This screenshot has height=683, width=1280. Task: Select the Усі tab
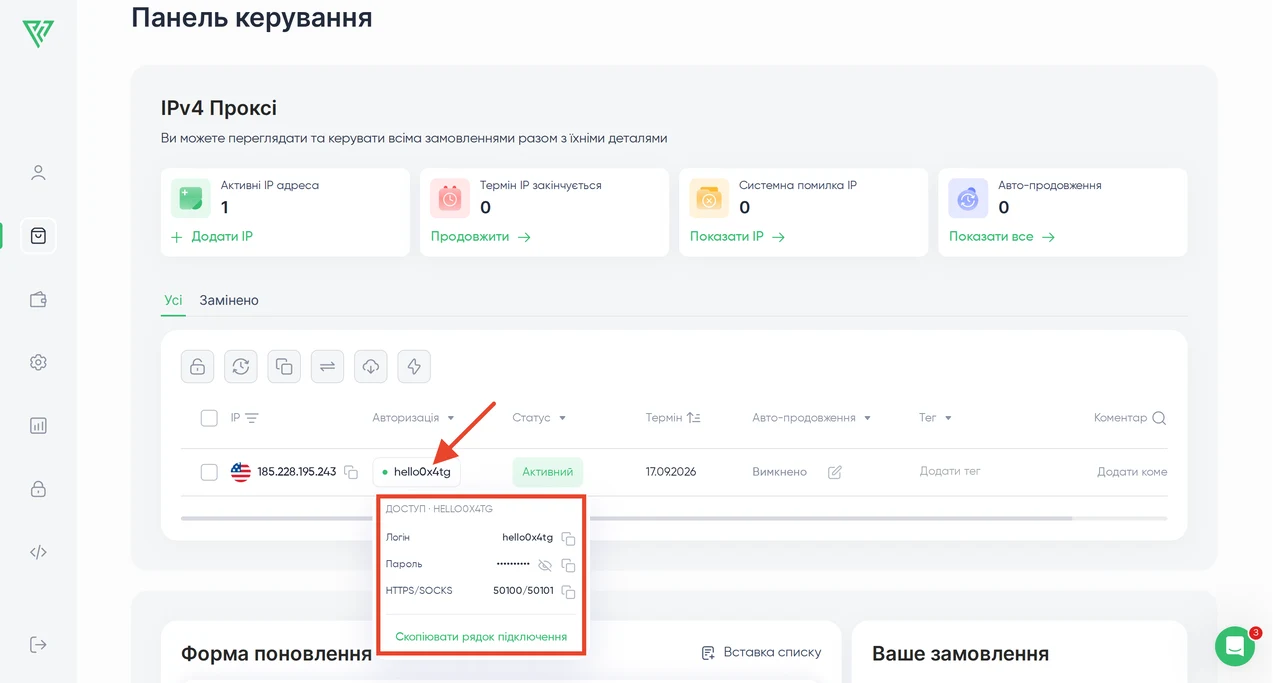click(x=173, y=300)
